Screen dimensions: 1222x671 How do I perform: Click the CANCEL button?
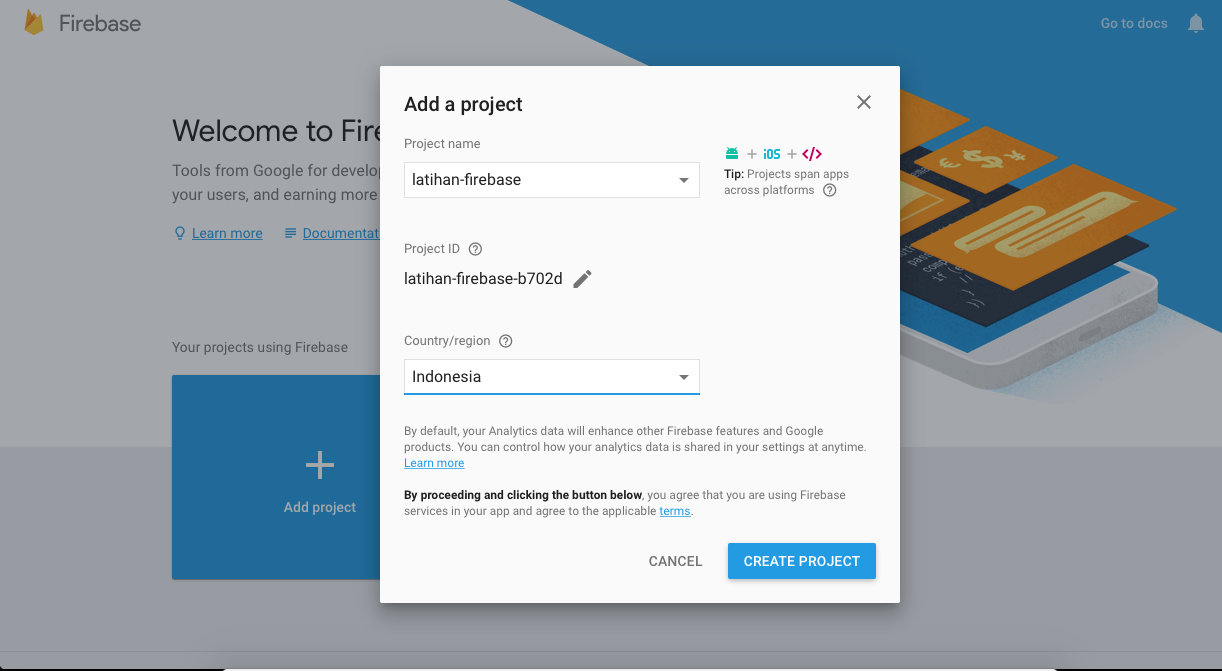coord(675,561)
